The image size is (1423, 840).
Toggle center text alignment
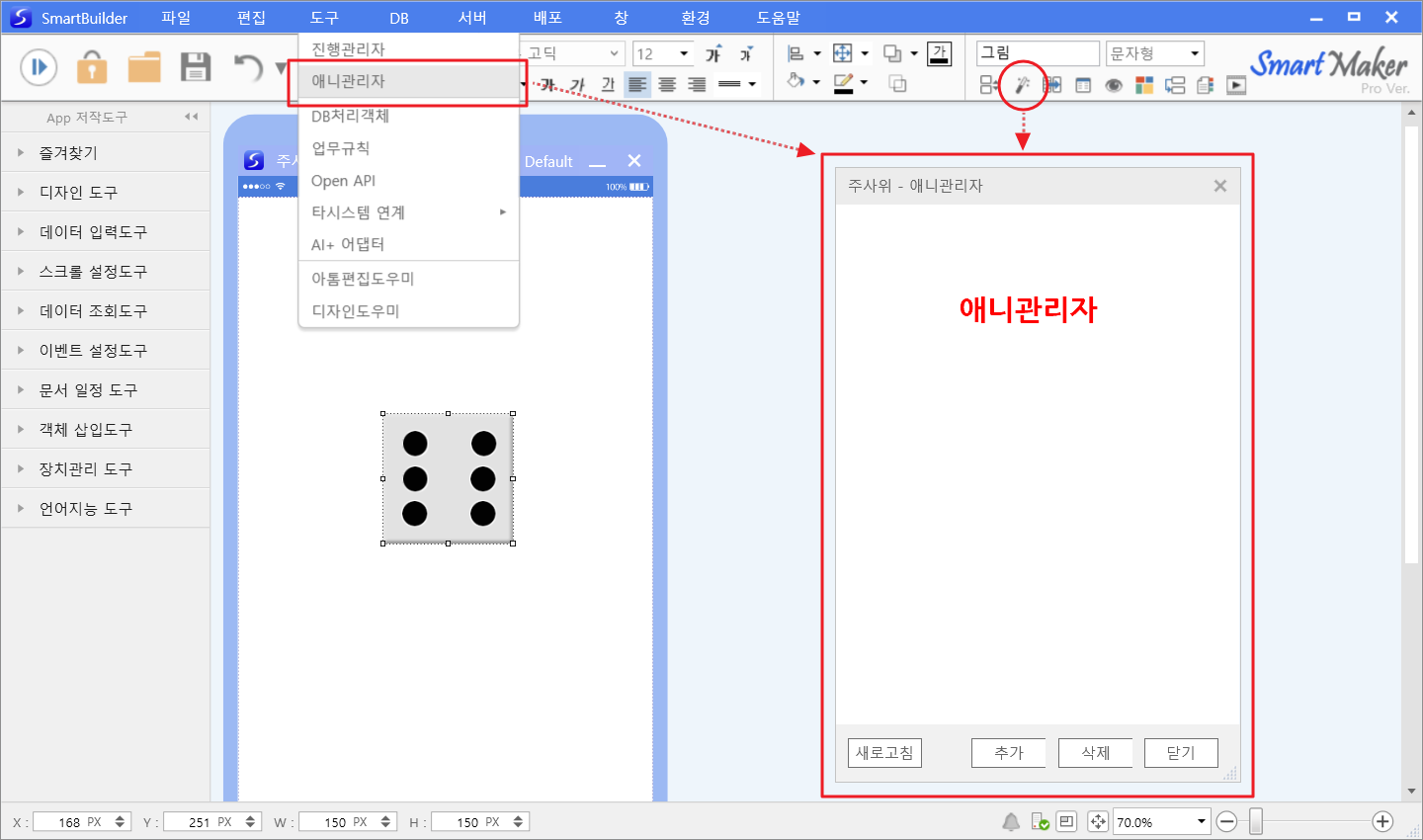pos(667,84)
